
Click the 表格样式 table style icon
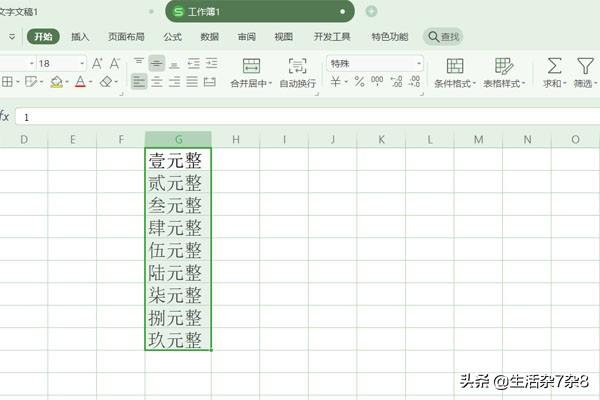[x=503, y=66]
